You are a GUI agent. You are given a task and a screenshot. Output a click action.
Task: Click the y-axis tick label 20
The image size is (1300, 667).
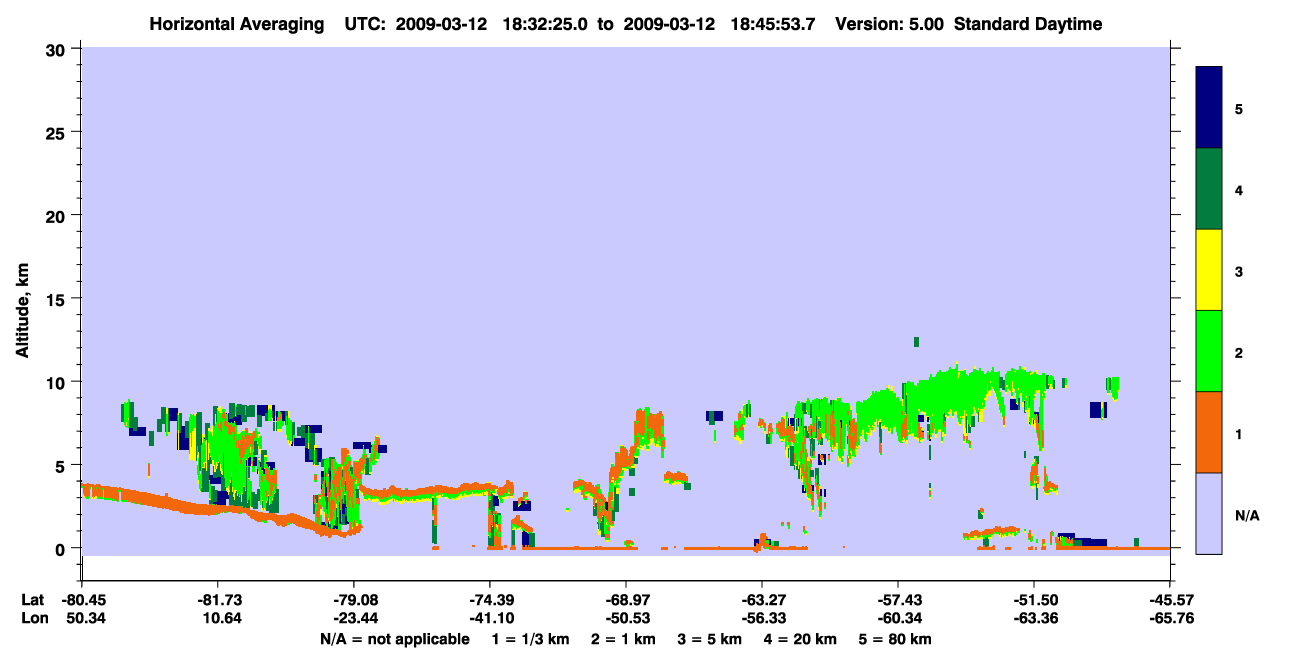click(58, 215)
